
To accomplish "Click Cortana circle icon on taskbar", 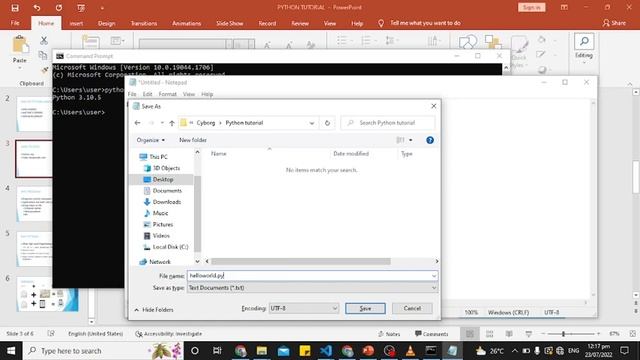I will (x=195, y=351).
